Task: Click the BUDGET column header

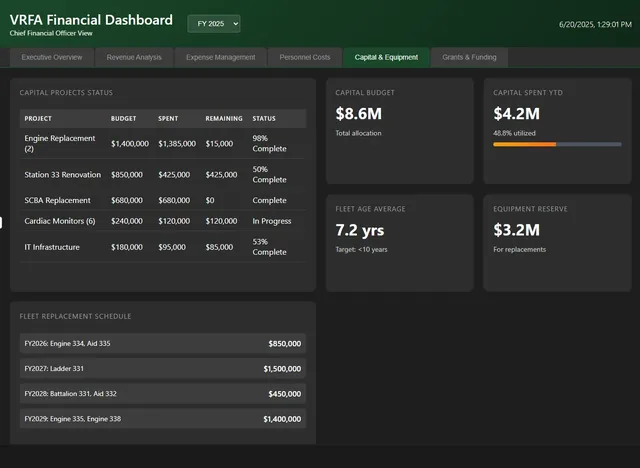Action: (123, 119)
